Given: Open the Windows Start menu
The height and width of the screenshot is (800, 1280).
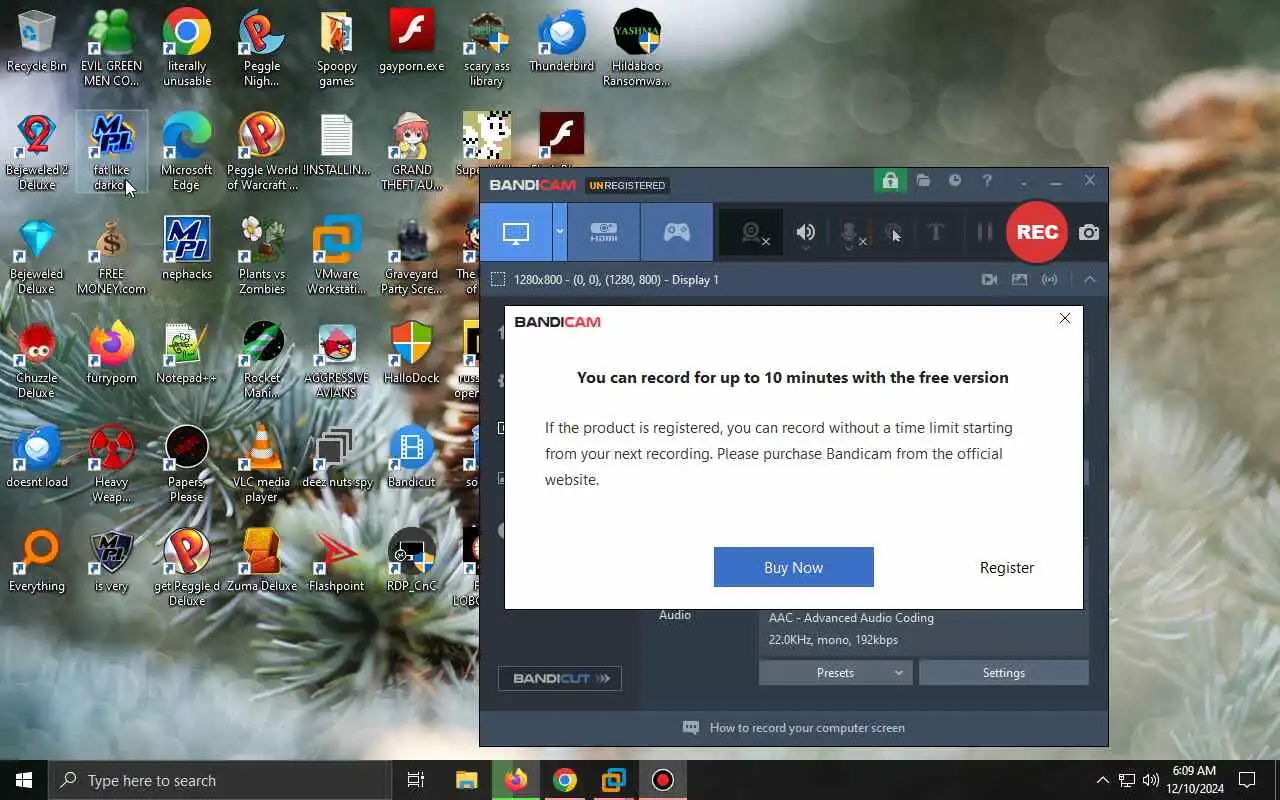Looking at the screenshot, I should [24, 780].
